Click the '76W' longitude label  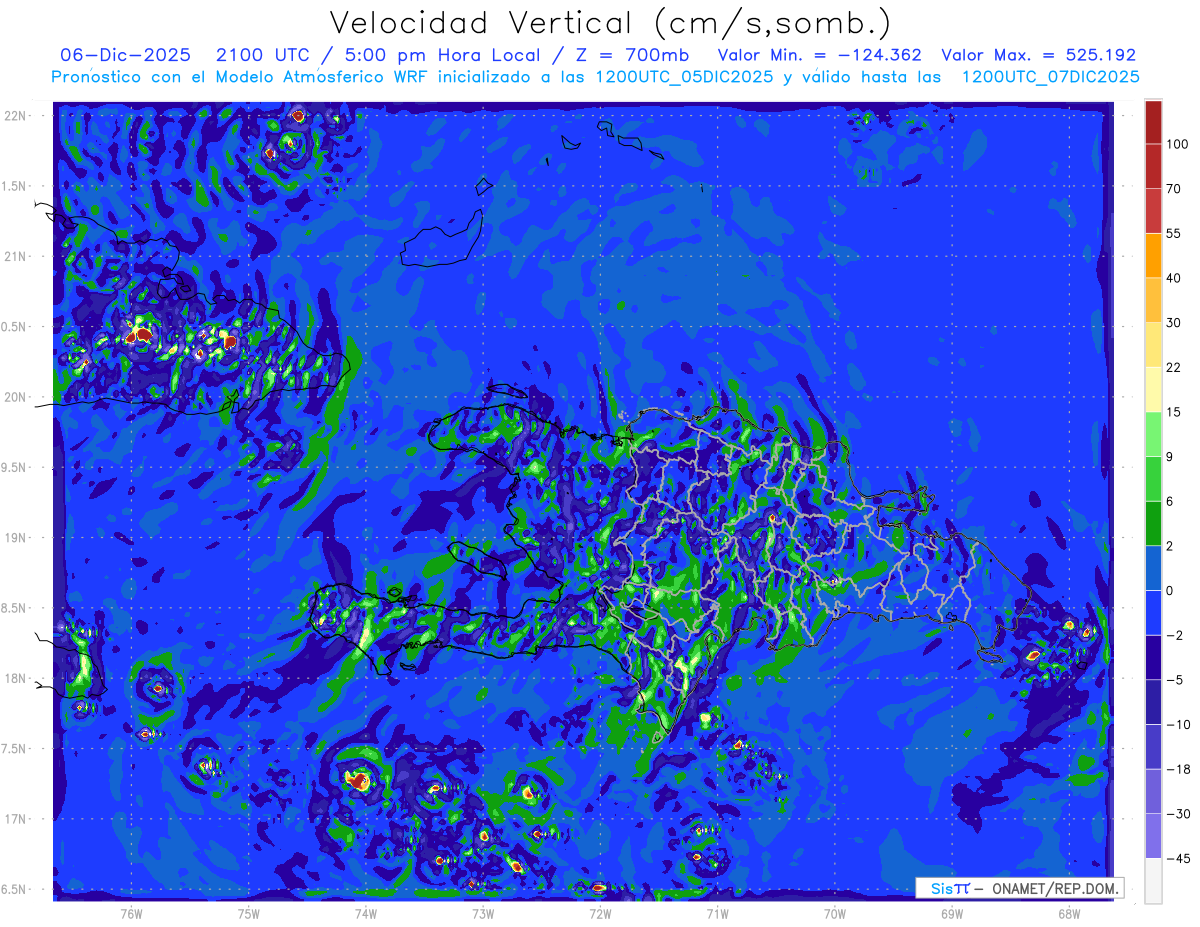click(x=131, y=914)
